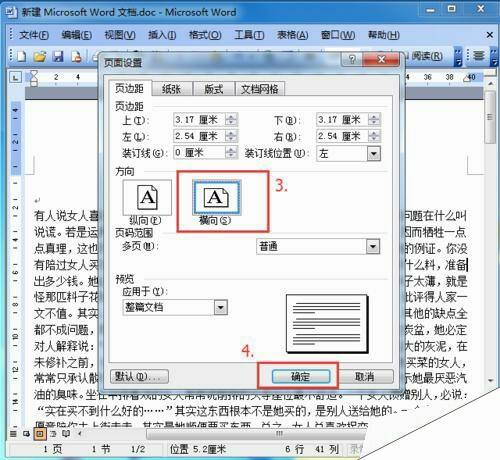
Task: Click the horizontal scrollbar left arrow
Action: click(x=79, y=434)
